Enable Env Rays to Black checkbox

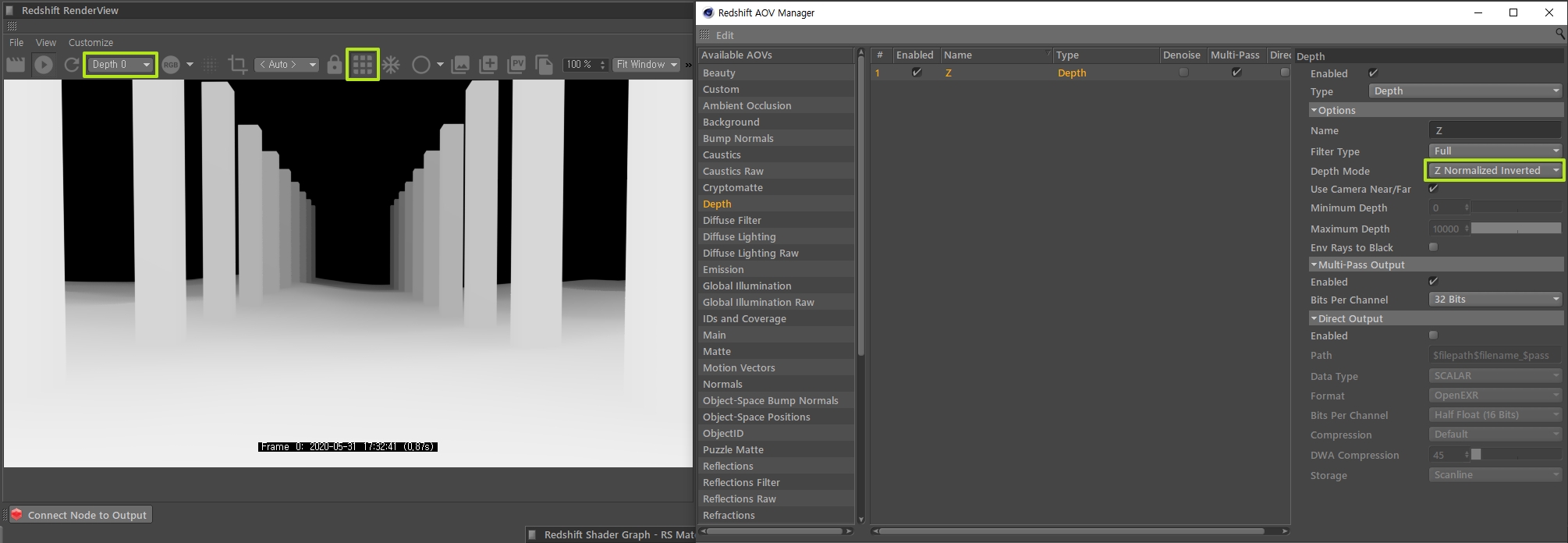pyautogui.click(x=1433, y=247)
